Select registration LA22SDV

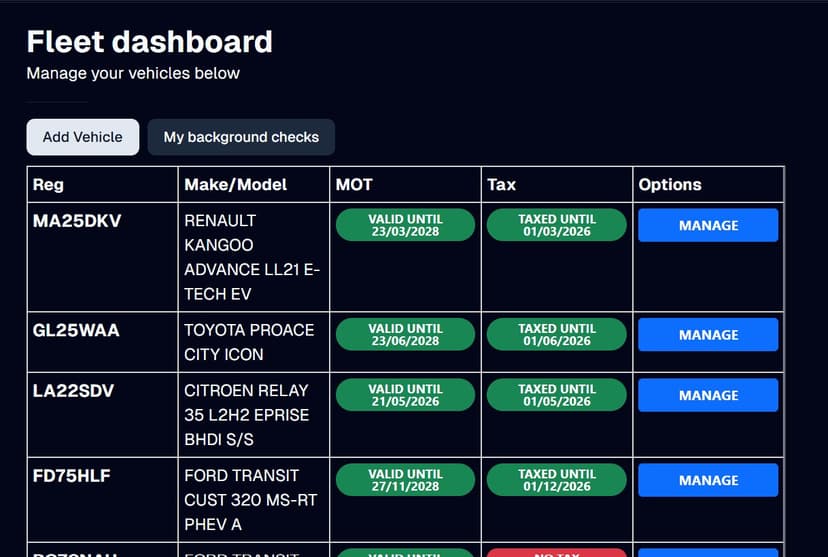[73, 391]
